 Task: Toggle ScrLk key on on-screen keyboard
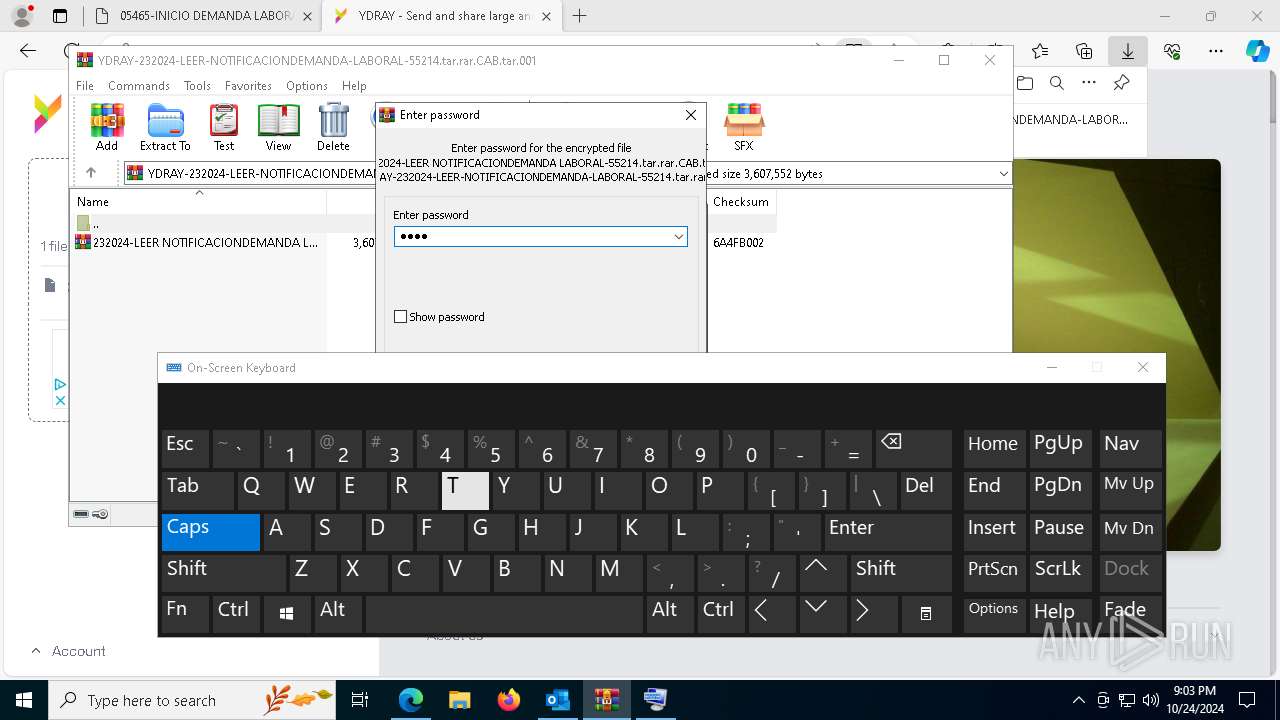[1059, 573]
